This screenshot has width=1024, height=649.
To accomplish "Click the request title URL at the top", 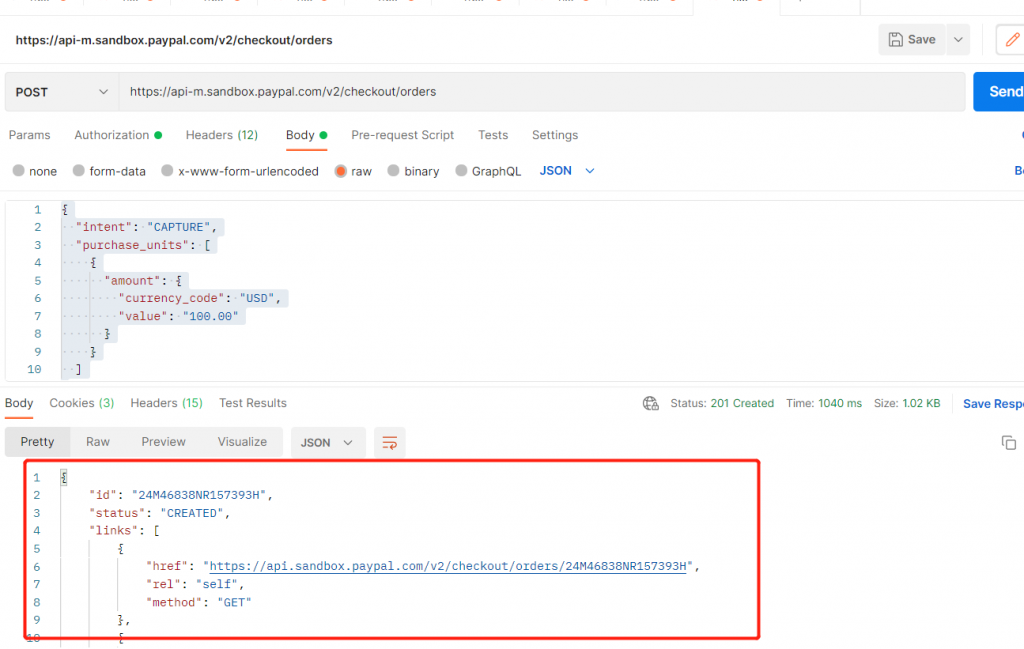I will (174, 40).
